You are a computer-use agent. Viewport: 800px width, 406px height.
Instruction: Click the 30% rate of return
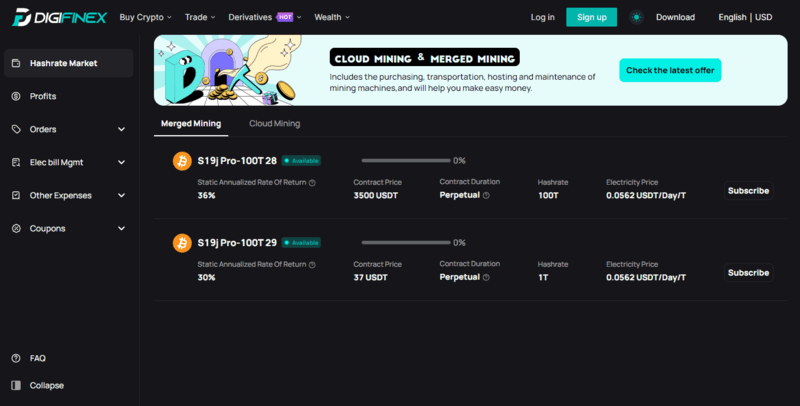(x=206, y=277)
